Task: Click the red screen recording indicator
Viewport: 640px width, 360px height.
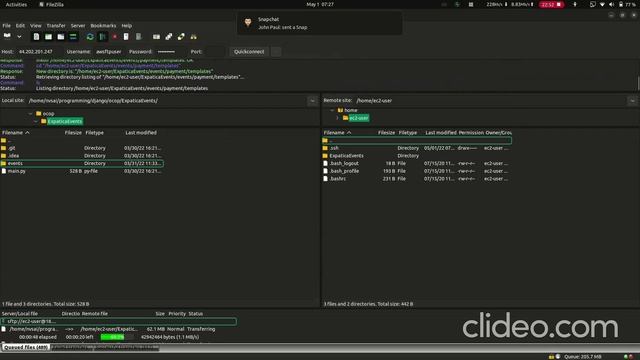Action: click(x=551, y=4)
